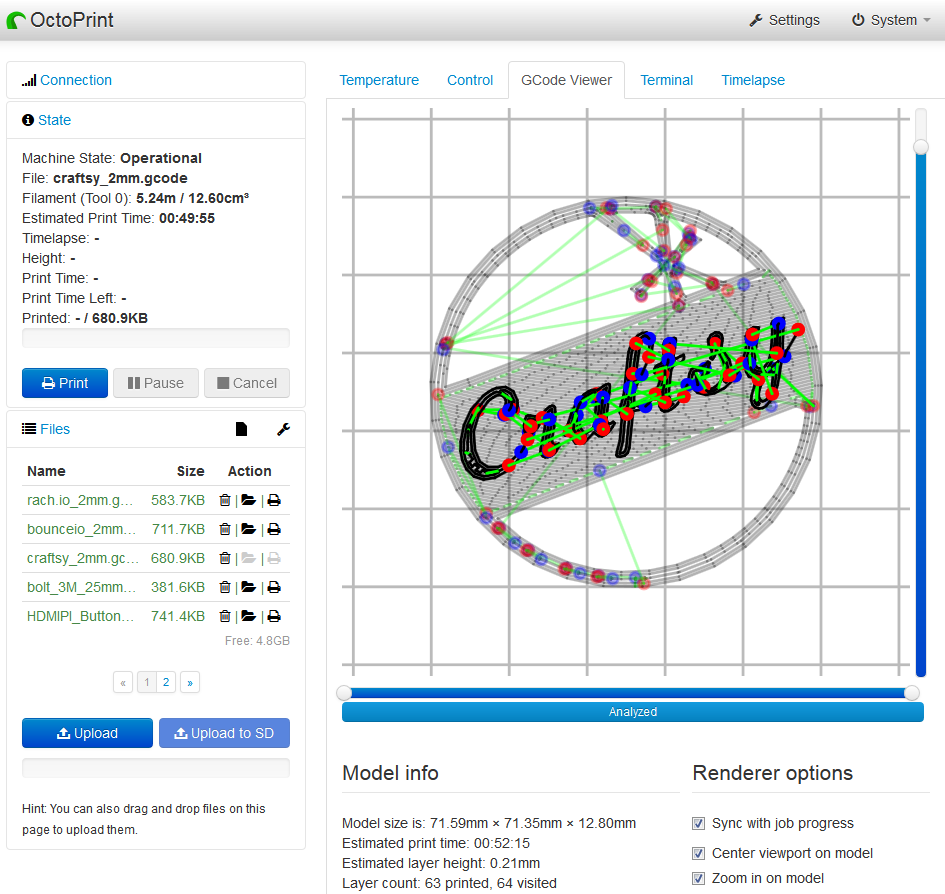The image size is (945, 894).
Task: Go to files page 2
Action: [166, 682]
